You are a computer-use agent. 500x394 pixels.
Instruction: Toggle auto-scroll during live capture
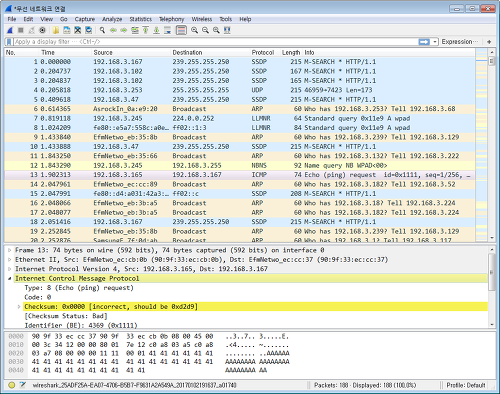coord(168,30)
